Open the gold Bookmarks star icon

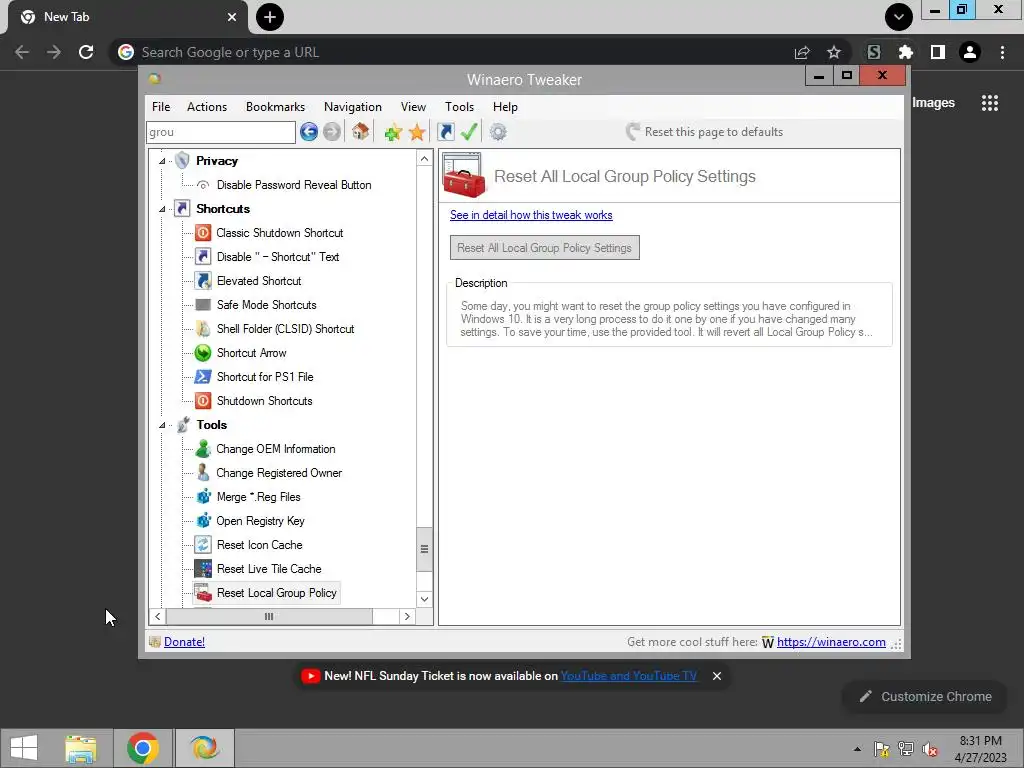(417, 133)
